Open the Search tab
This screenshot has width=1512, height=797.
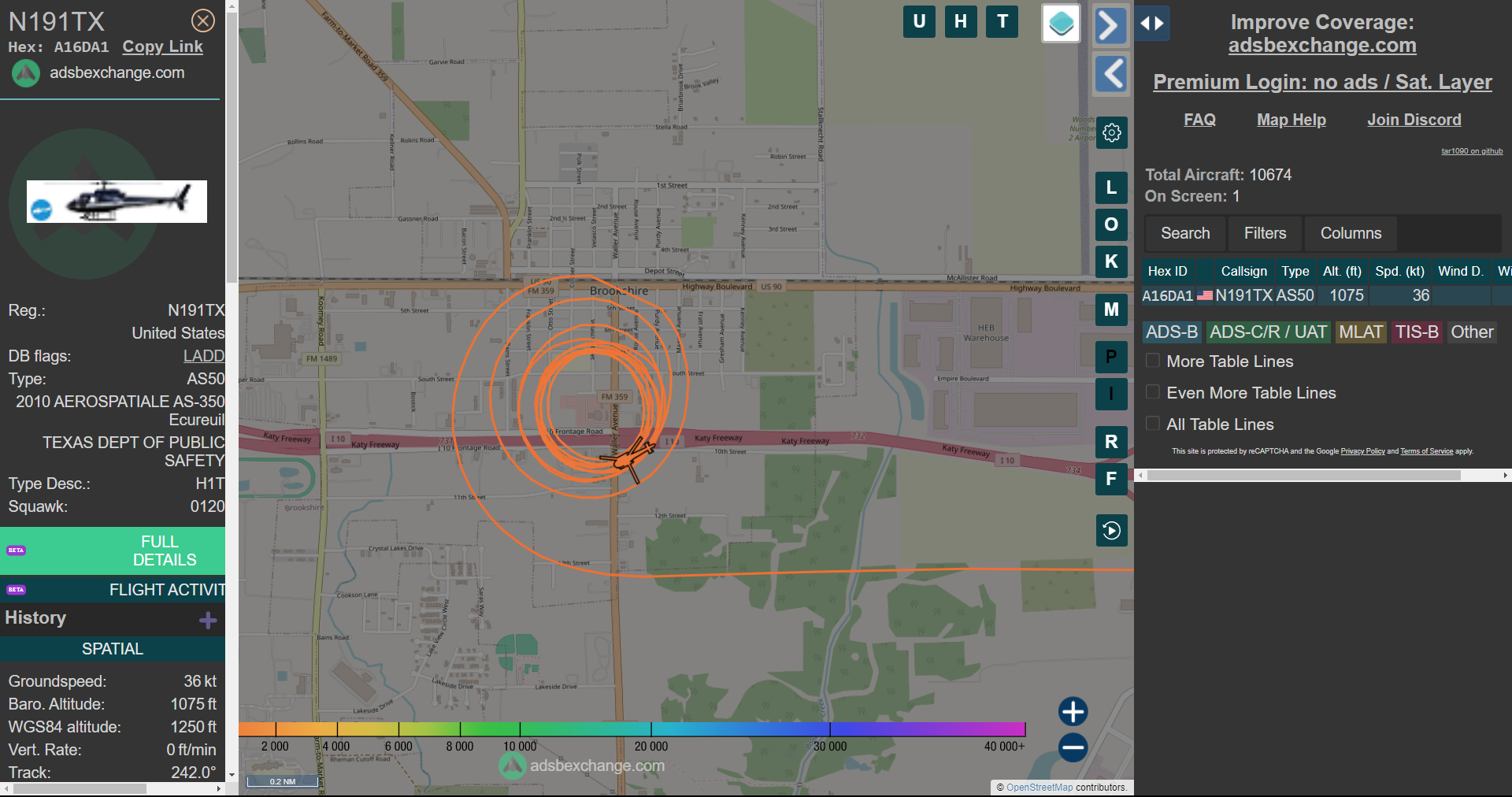[1185, 233]
